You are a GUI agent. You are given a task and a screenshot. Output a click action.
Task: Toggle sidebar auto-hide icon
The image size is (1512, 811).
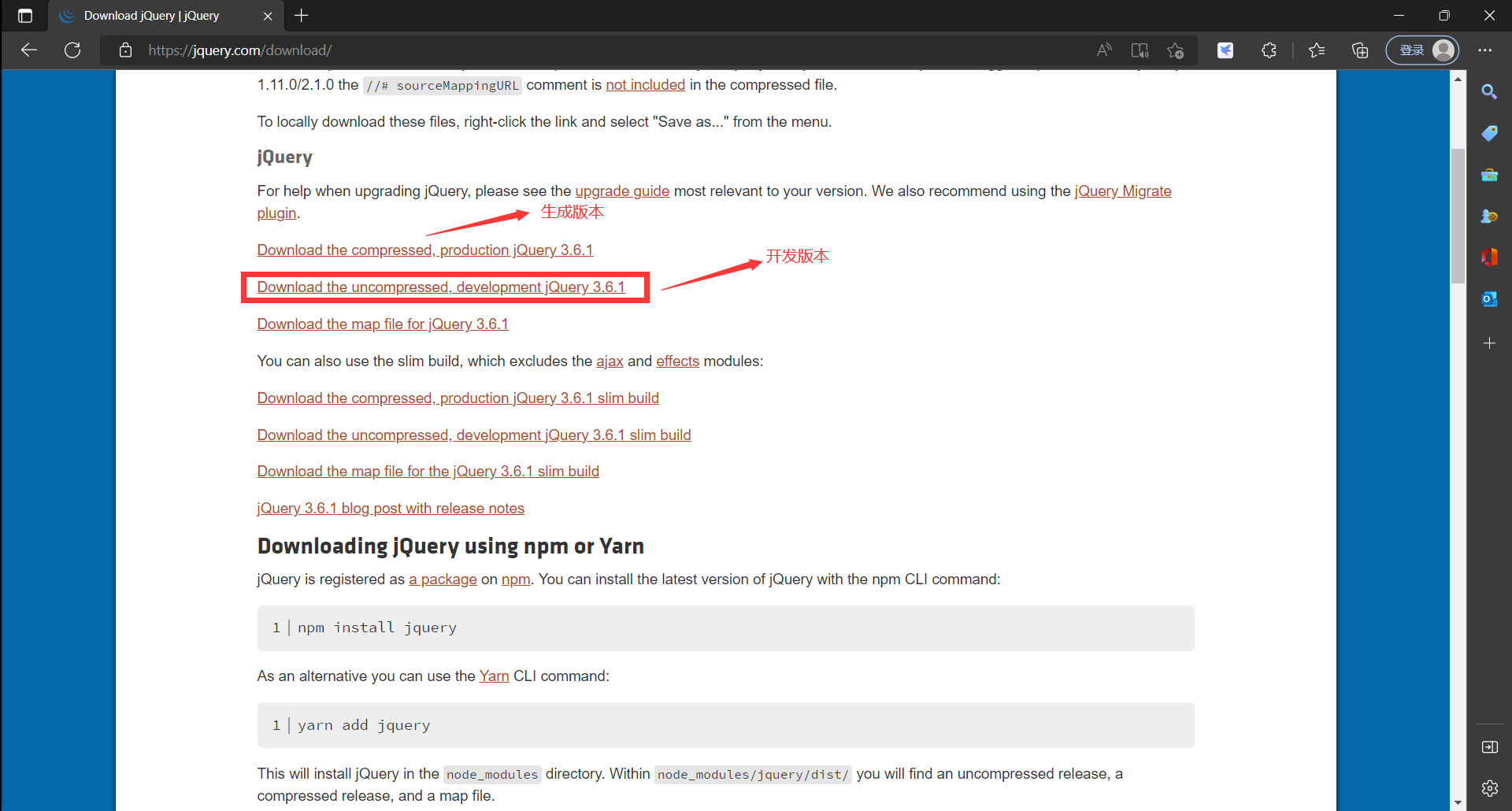[1489, 747]
